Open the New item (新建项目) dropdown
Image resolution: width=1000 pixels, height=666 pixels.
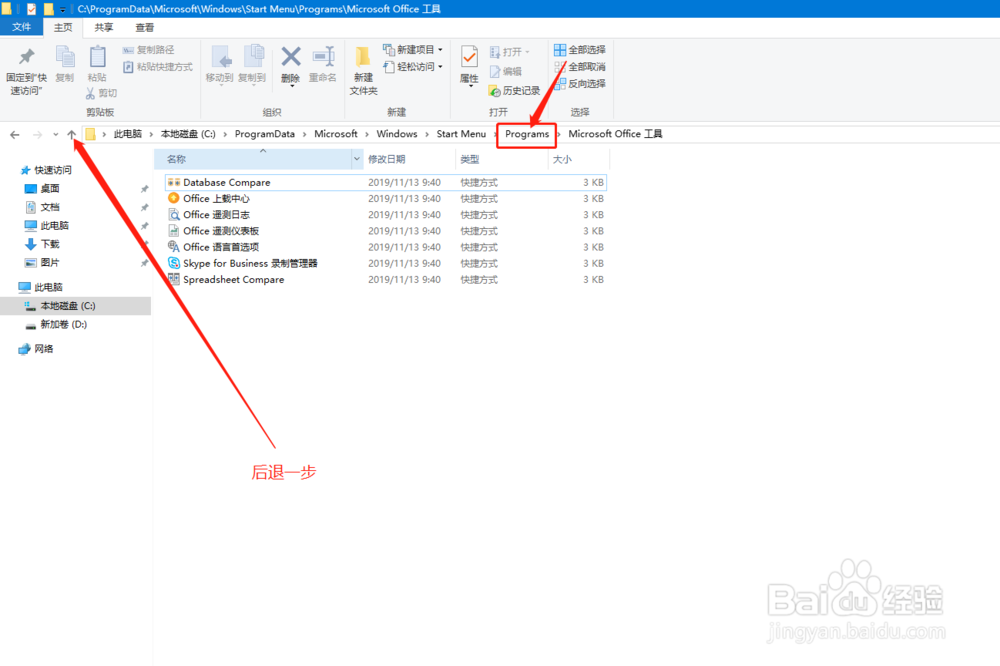(x=413, y=50)
